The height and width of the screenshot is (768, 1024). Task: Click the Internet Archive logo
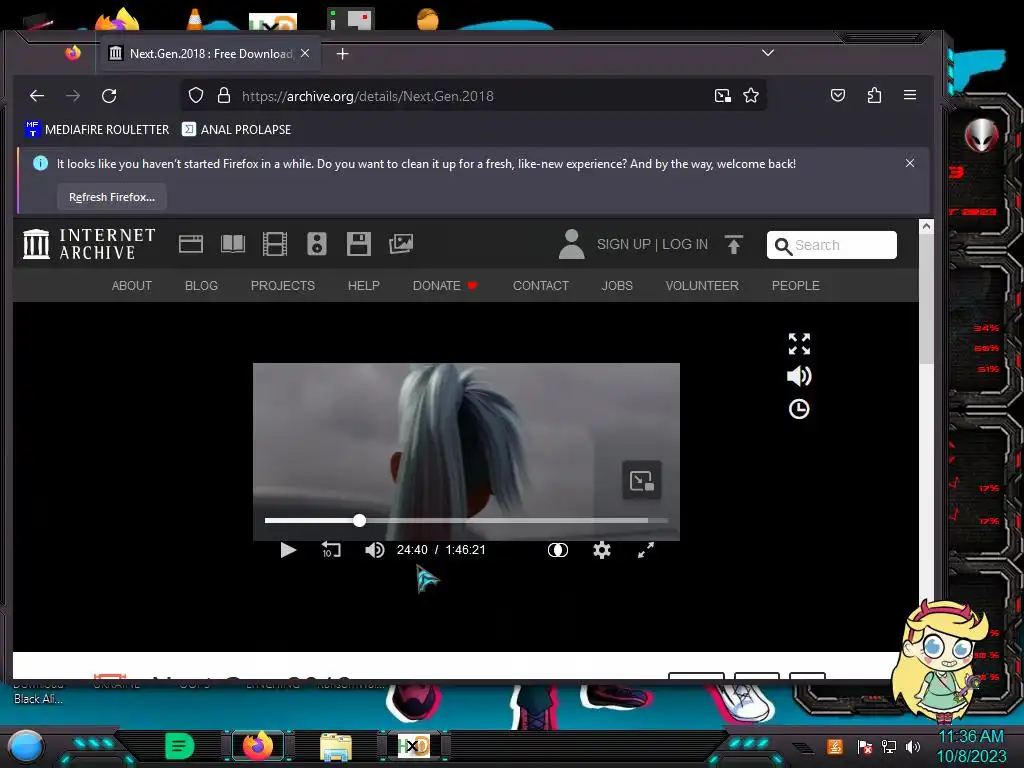click(89, 244)
